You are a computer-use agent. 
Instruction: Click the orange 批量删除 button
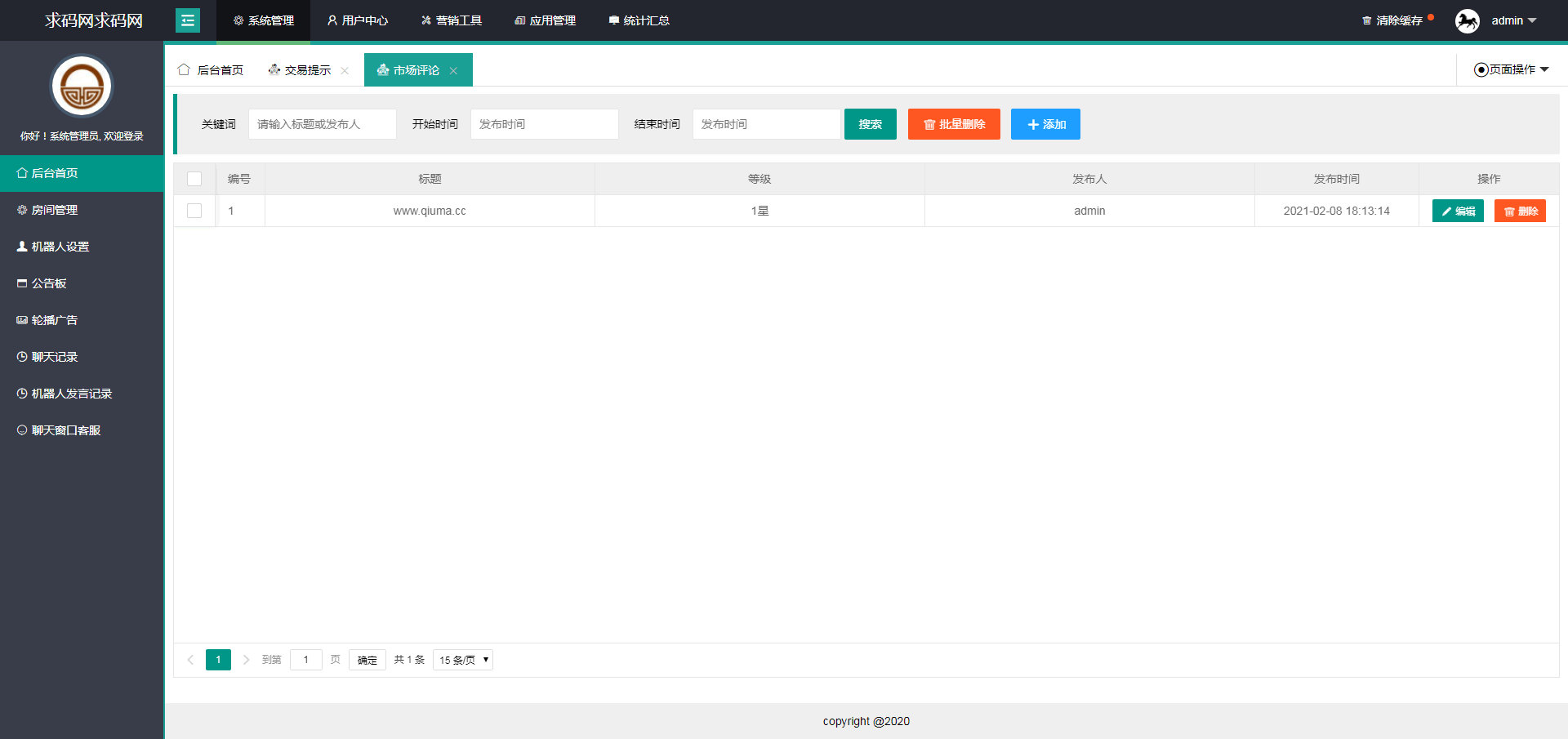point(954,124)
